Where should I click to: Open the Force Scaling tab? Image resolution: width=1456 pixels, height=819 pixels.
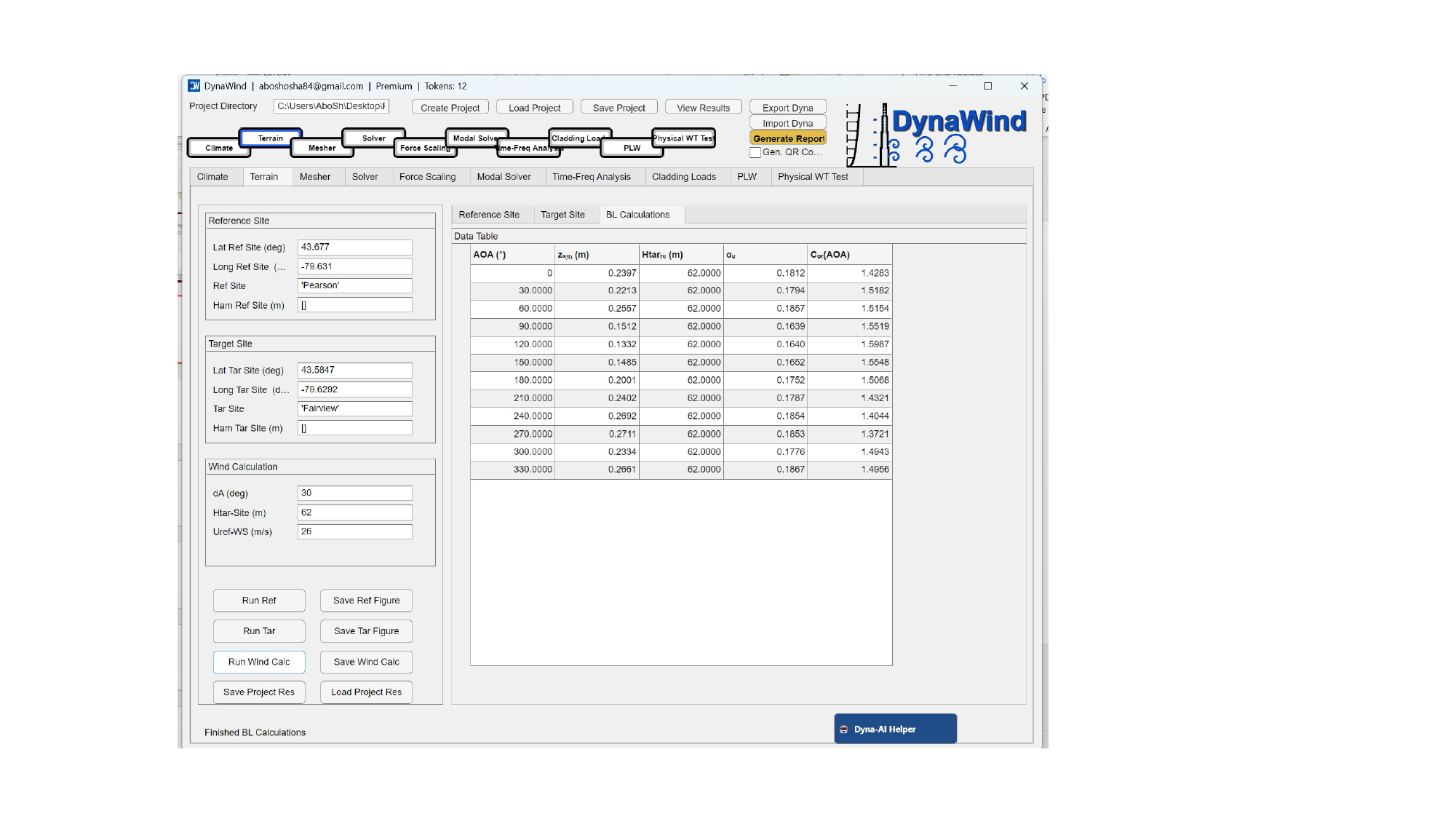coord(427,177)
